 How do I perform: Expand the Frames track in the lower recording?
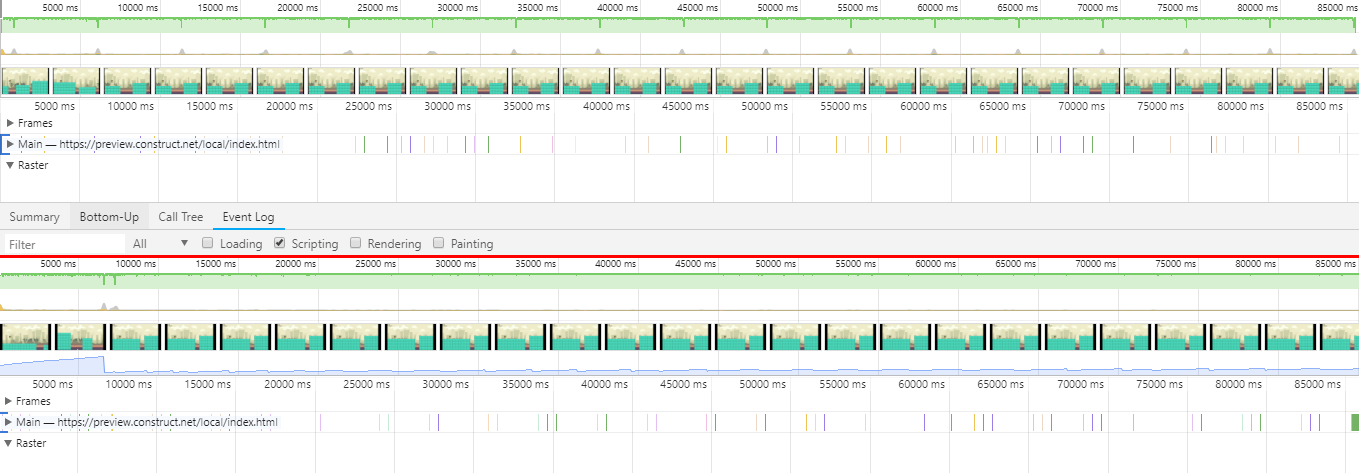tap(10, 401)
